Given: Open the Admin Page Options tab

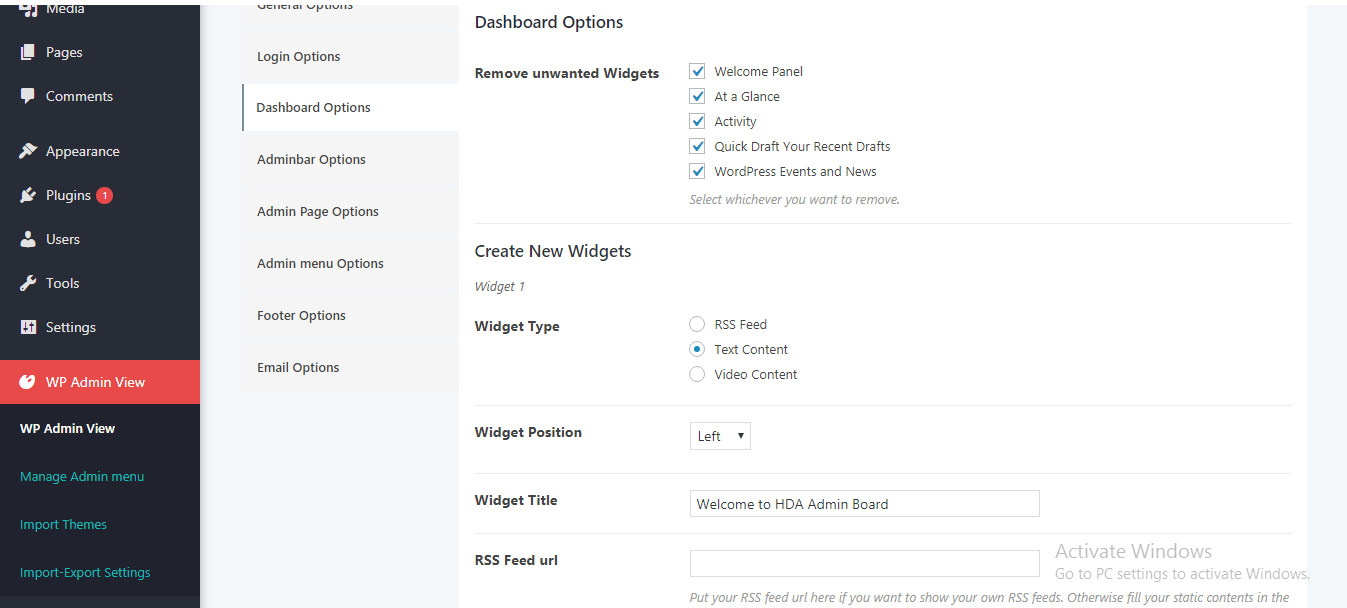Looking at the screenshot, I should click(350, 212).
